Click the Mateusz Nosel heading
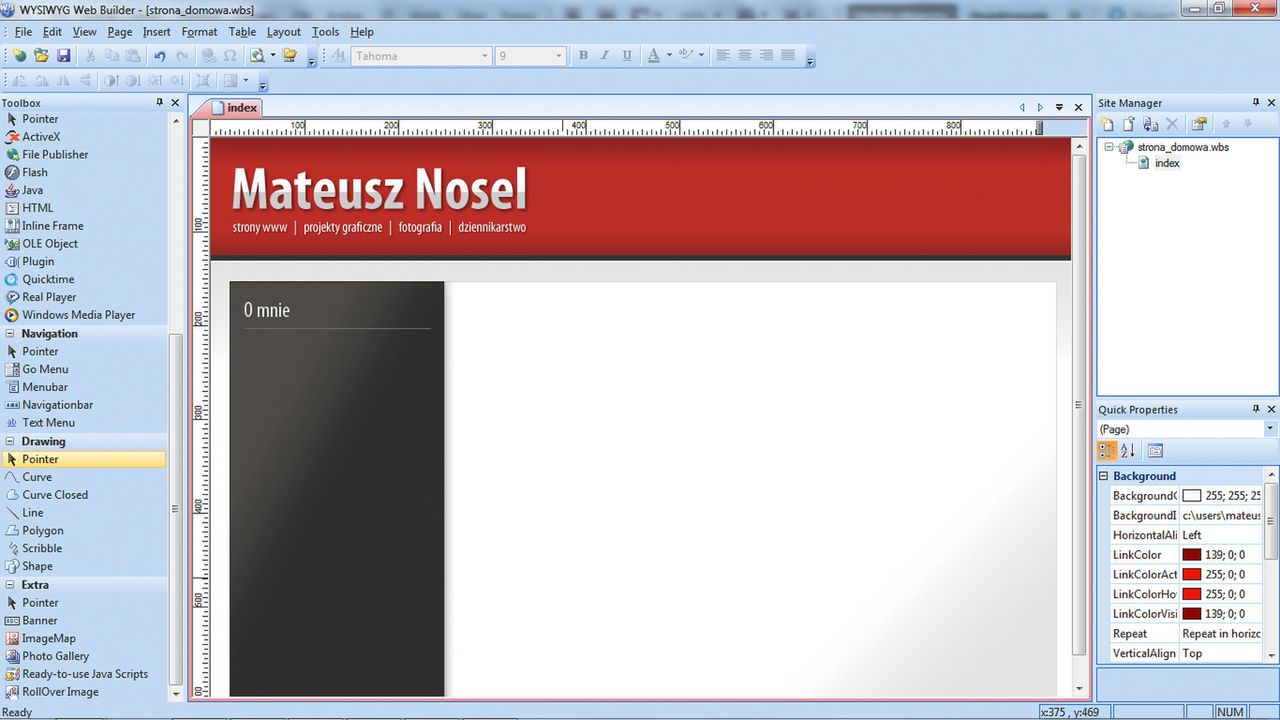Viewport: 1280px width, 720px height. point(379,188)
